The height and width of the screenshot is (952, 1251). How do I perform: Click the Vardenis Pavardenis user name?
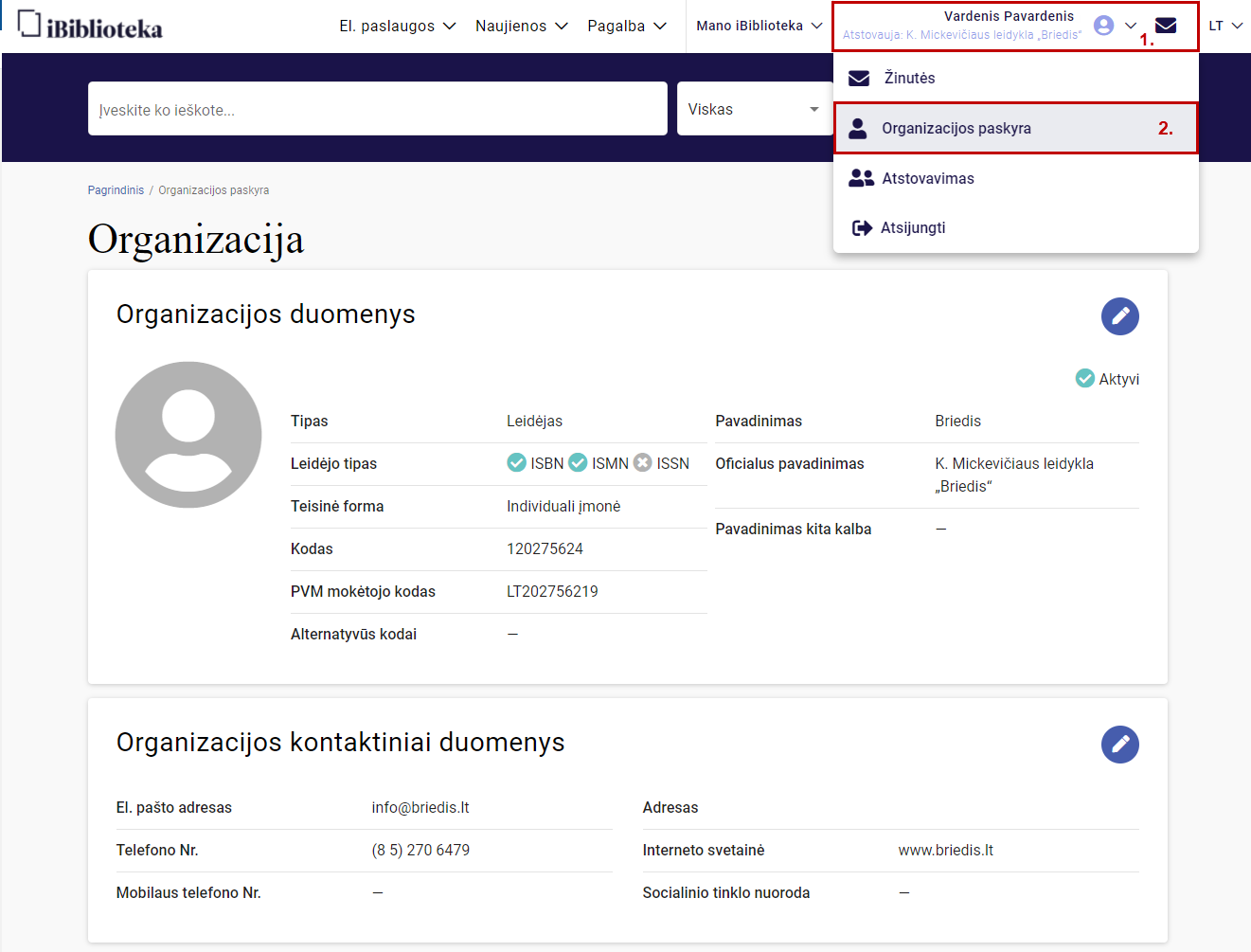[1009, 16]
